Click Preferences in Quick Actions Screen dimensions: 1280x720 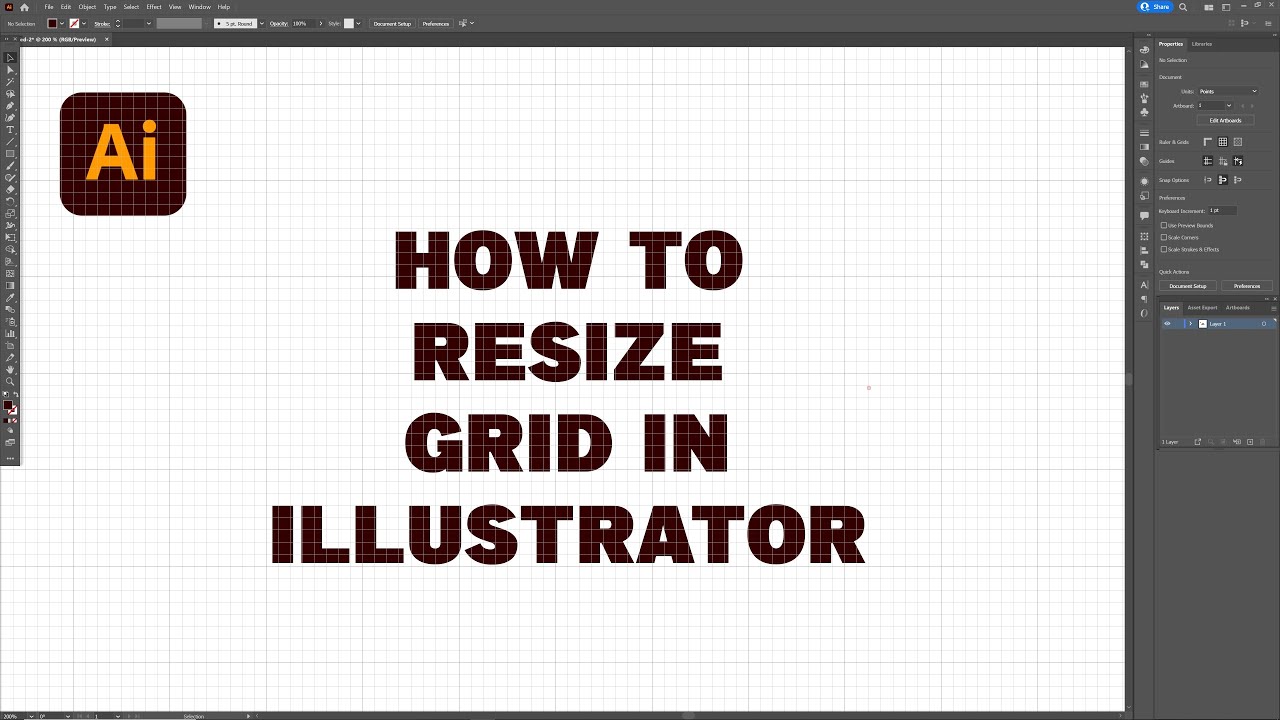(1247, 286)
